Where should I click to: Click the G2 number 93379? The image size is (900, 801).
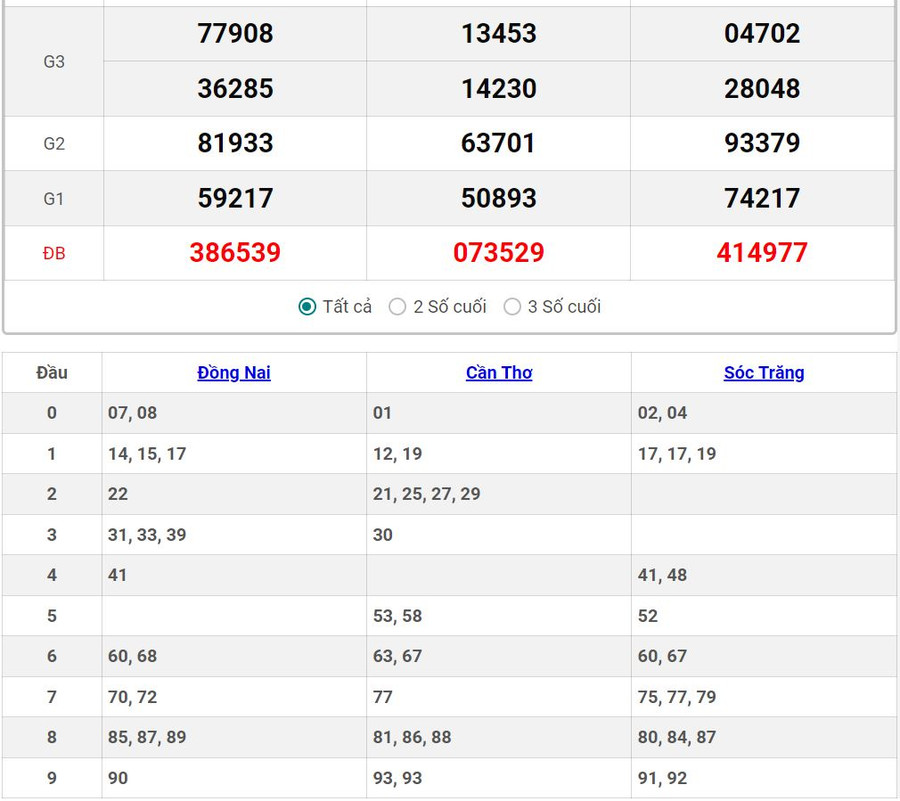click(x=762, y=143)
